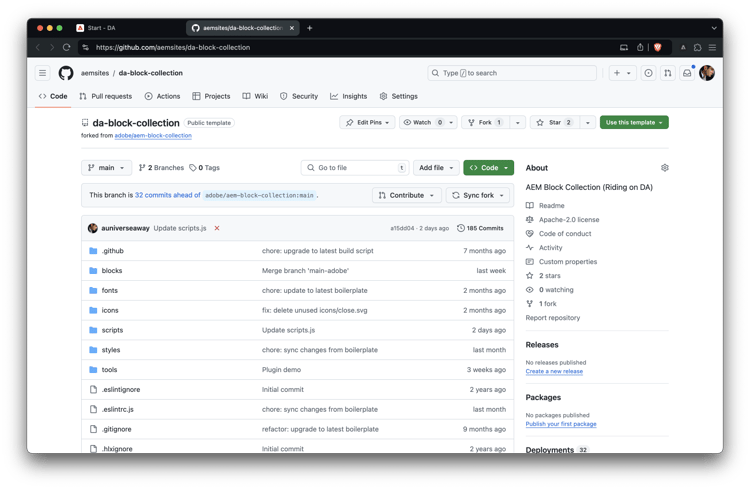Open aemsites owner link in breadcrumb
This screenshot has width=750, height=489.
tap(95, 73)
